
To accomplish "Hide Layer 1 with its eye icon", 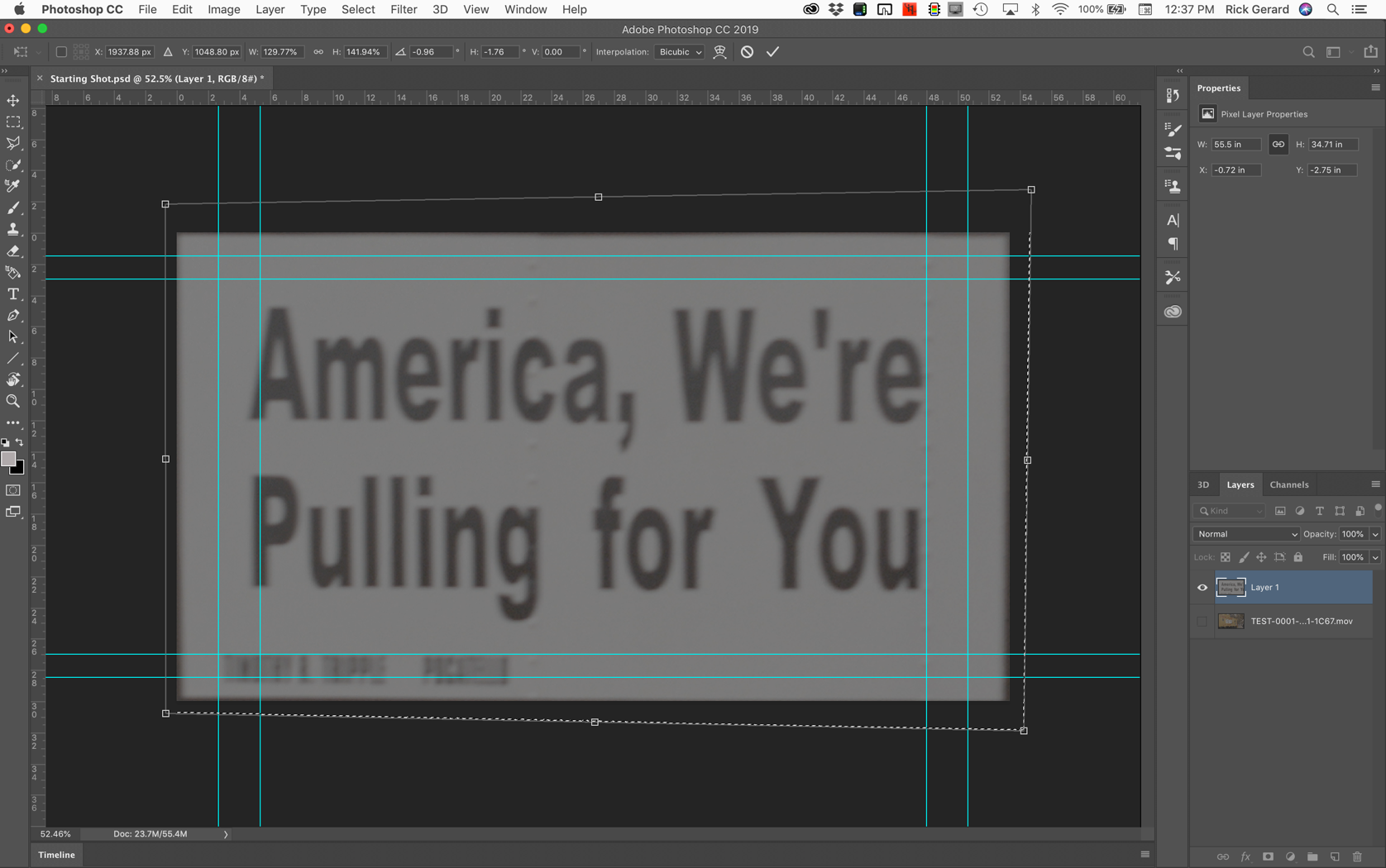I will (x=1202, y=587).
